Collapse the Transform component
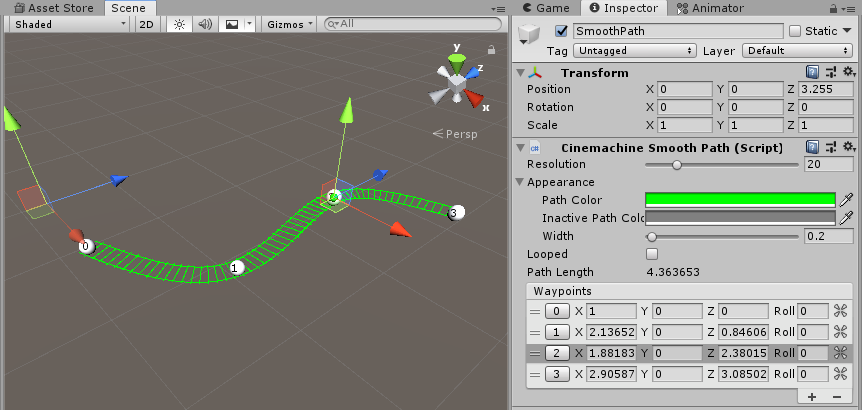Viewport: 862px width, 410px height. pyautogui.click(x=520, y=73)
